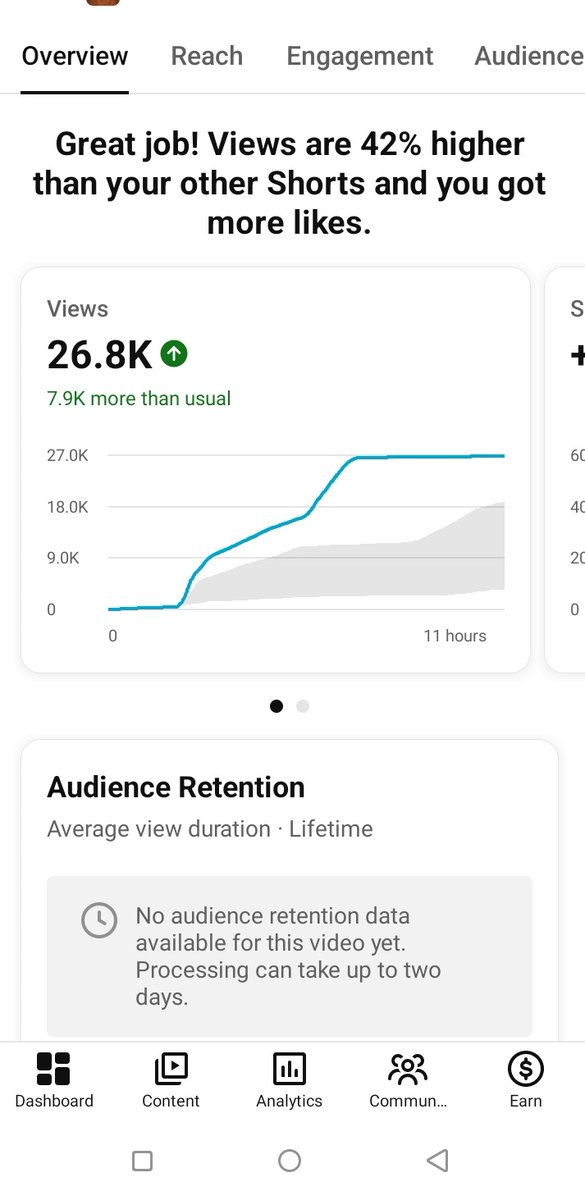Open the Content section icon
585x1200 pixels.
[171, 1069]
